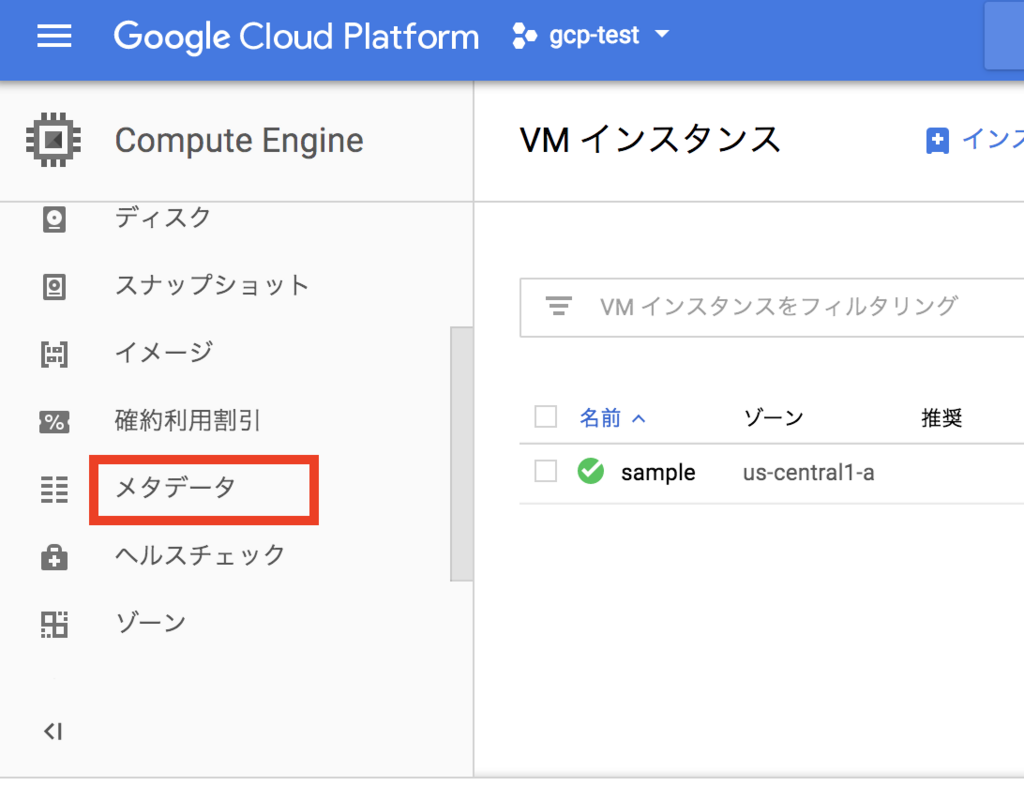Collapse the sidebar with the arrow icon

pos(53,732)
